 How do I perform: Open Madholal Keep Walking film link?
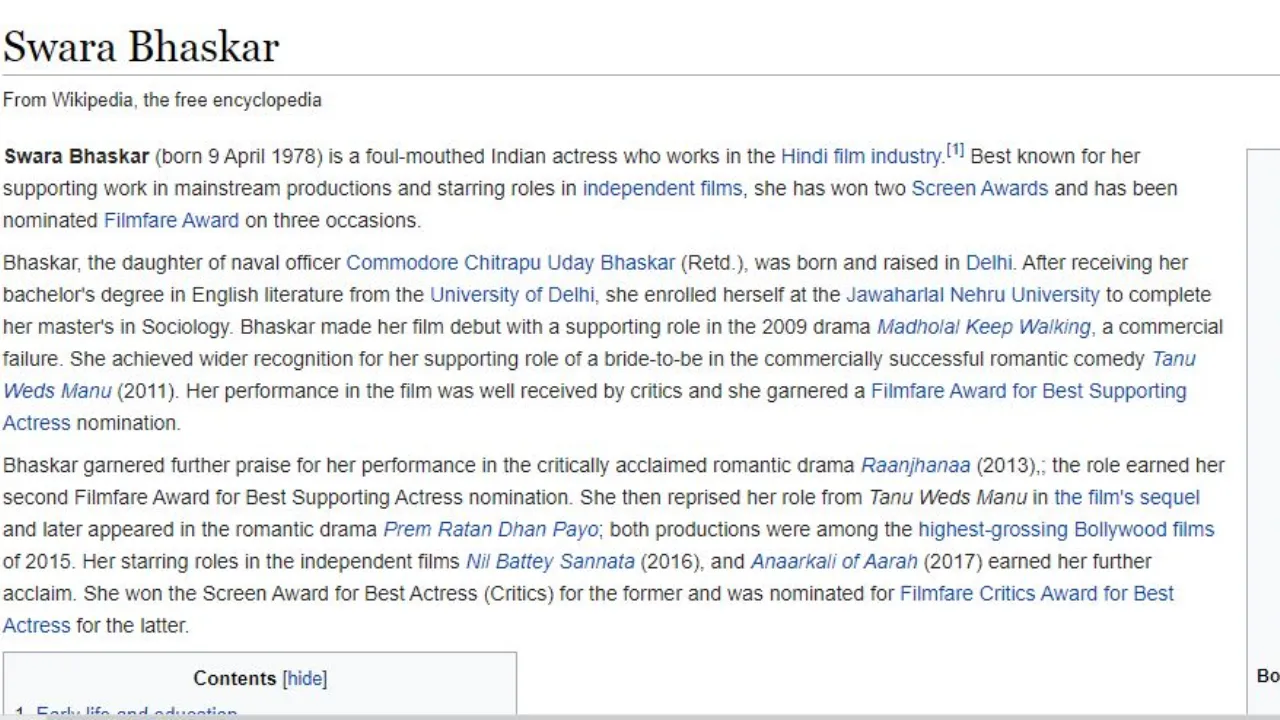(x=984, y=327)
